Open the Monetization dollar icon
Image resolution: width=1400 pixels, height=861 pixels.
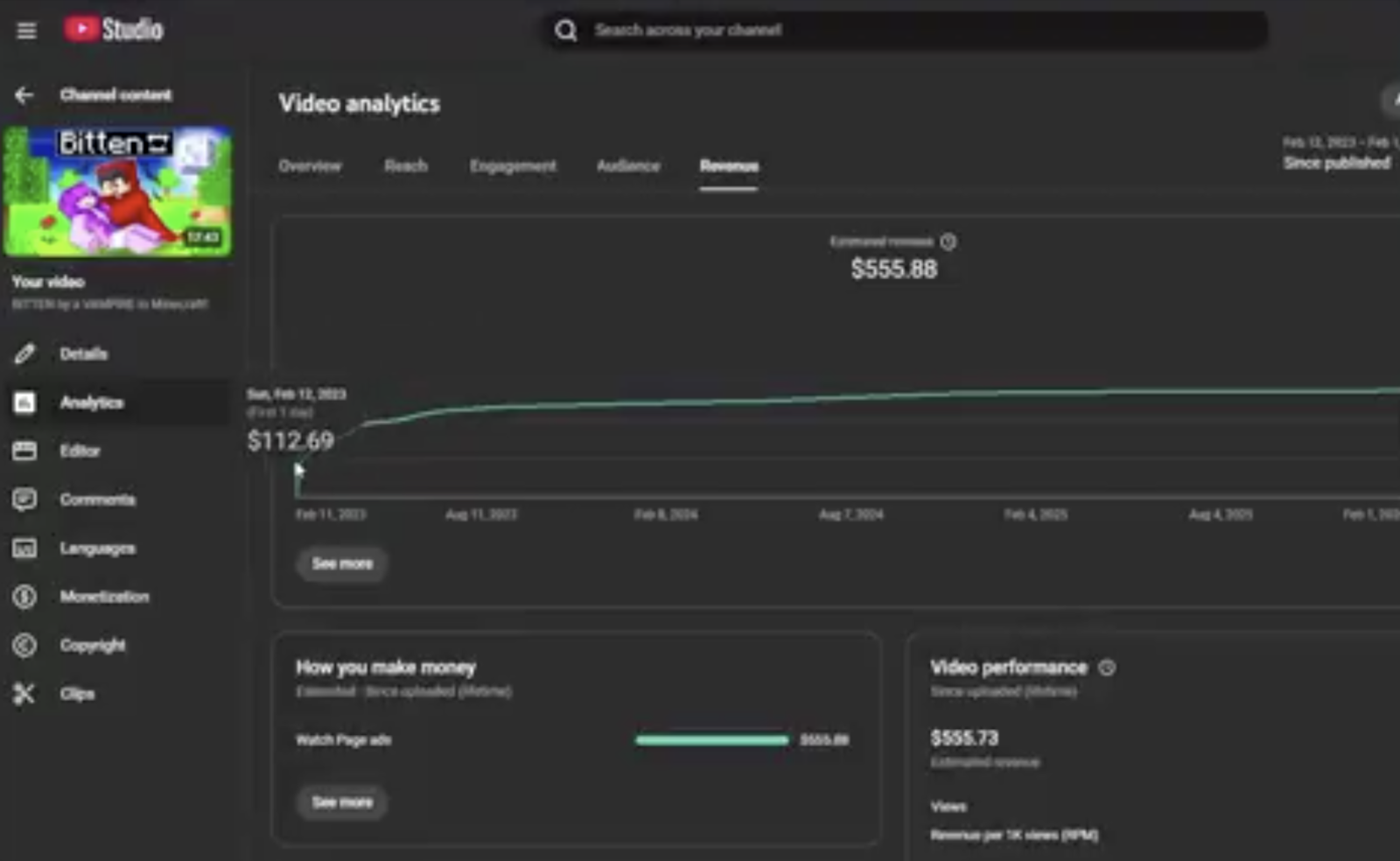tap(25, 596)
